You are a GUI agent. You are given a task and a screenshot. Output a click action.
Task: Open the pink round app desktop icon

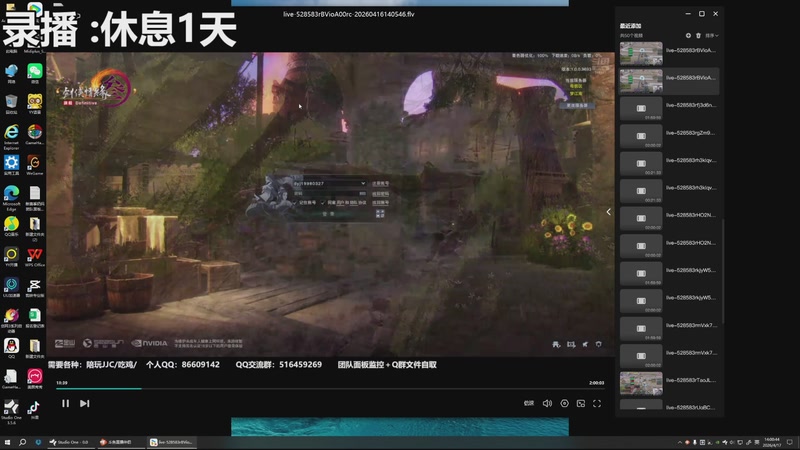click(x=35, y=379)
